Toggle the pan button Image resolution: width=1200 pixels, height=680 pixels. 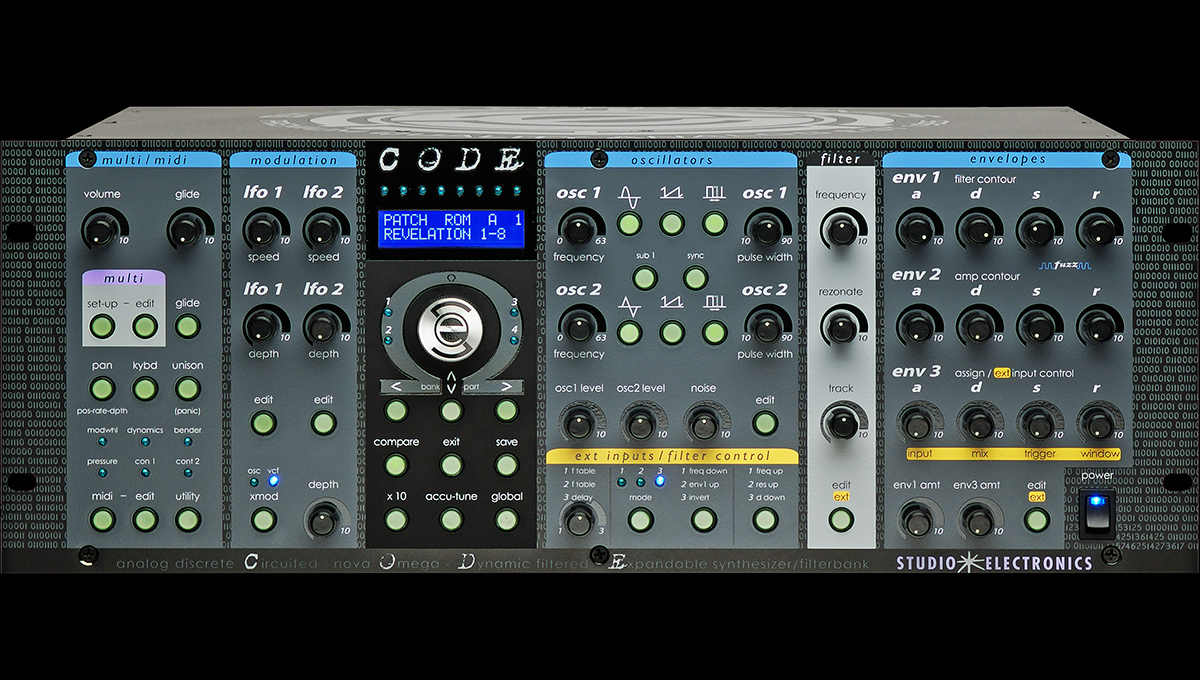102,389
